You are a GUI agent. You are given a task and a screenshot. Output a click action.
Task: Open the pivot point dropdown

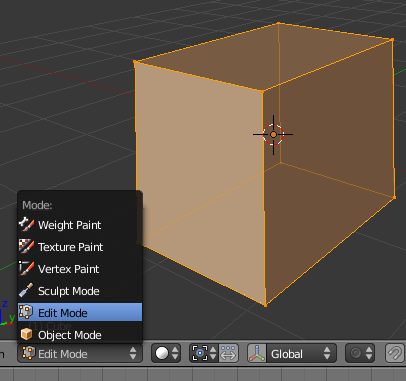tap(204, 353)
